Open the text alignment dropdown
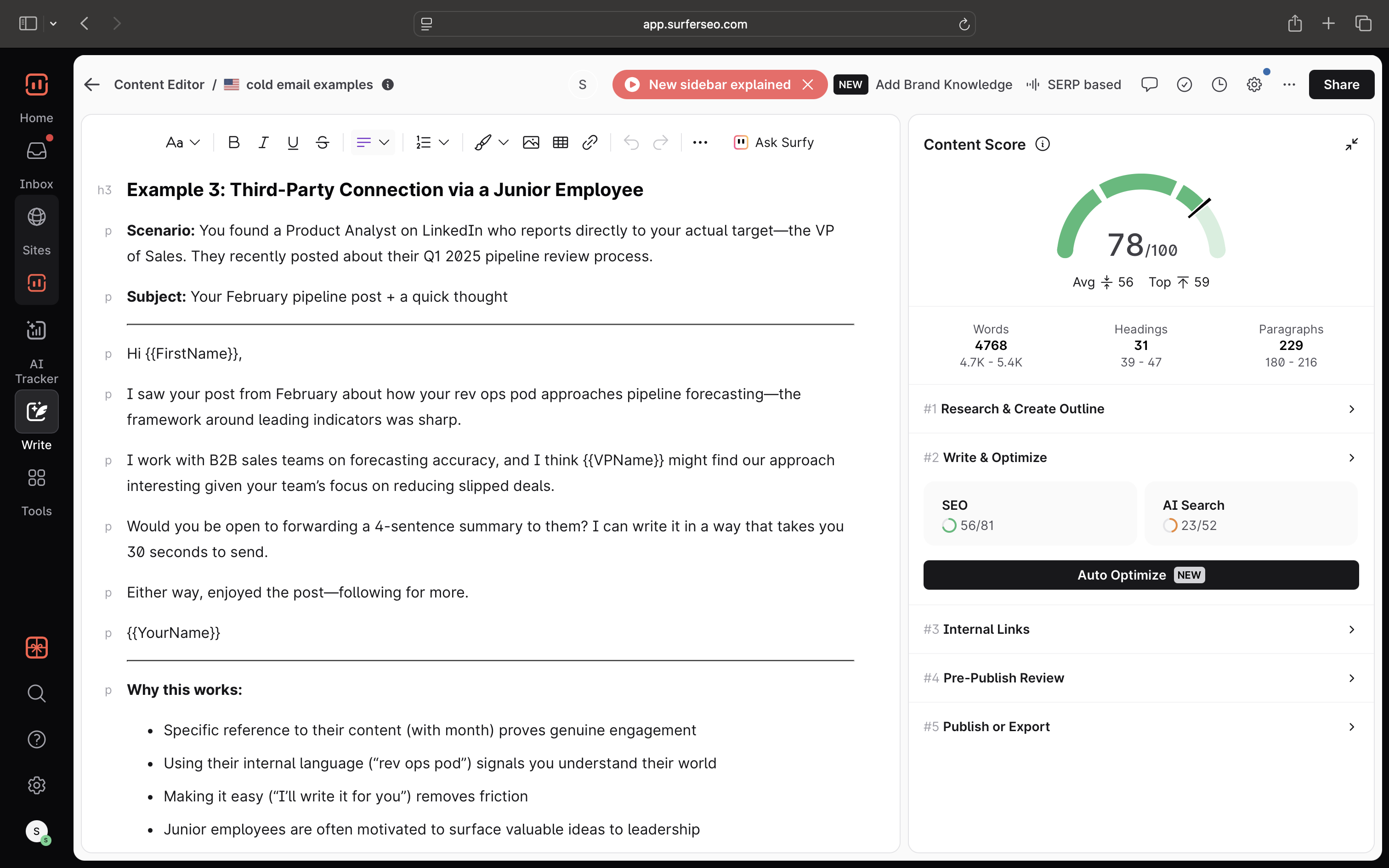Viewport: 1389px width, 868px height. 373,142
